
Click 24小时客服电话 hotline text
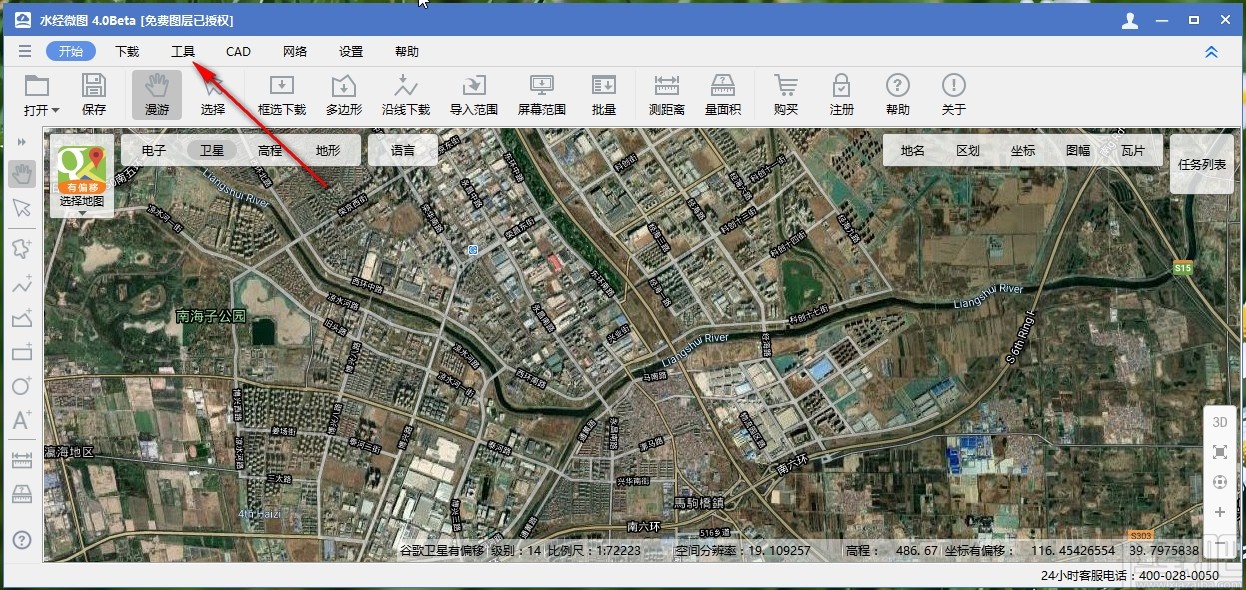click(x=1129, y=575)
